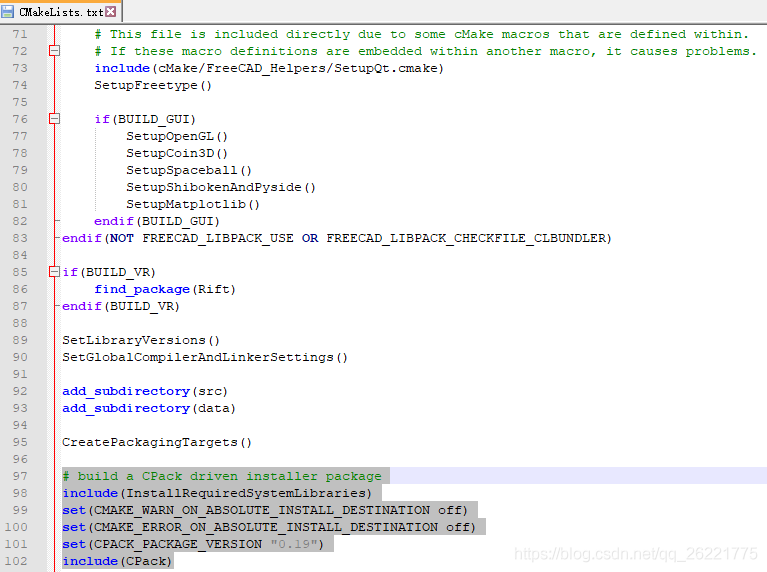767x572 pixels.
Task: Collapse the if(BUILD_GUI) fold at line 76
Action: pos(55,118)
